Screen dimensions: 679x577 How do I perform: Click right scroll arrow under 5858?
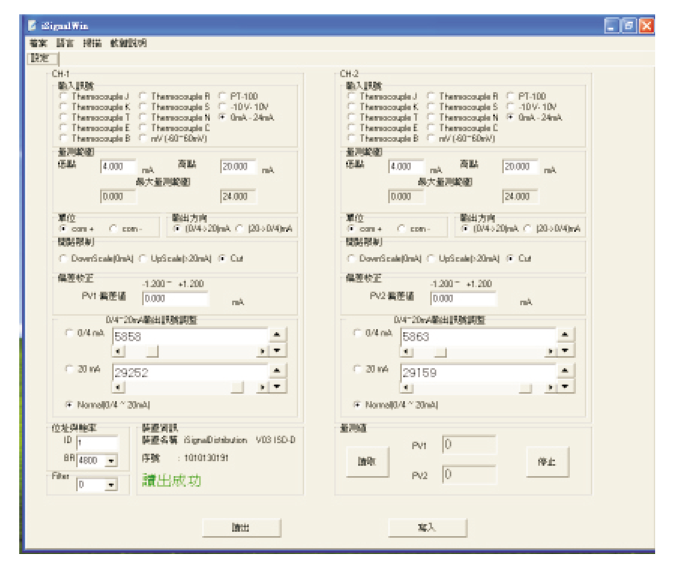click(262, 351)
